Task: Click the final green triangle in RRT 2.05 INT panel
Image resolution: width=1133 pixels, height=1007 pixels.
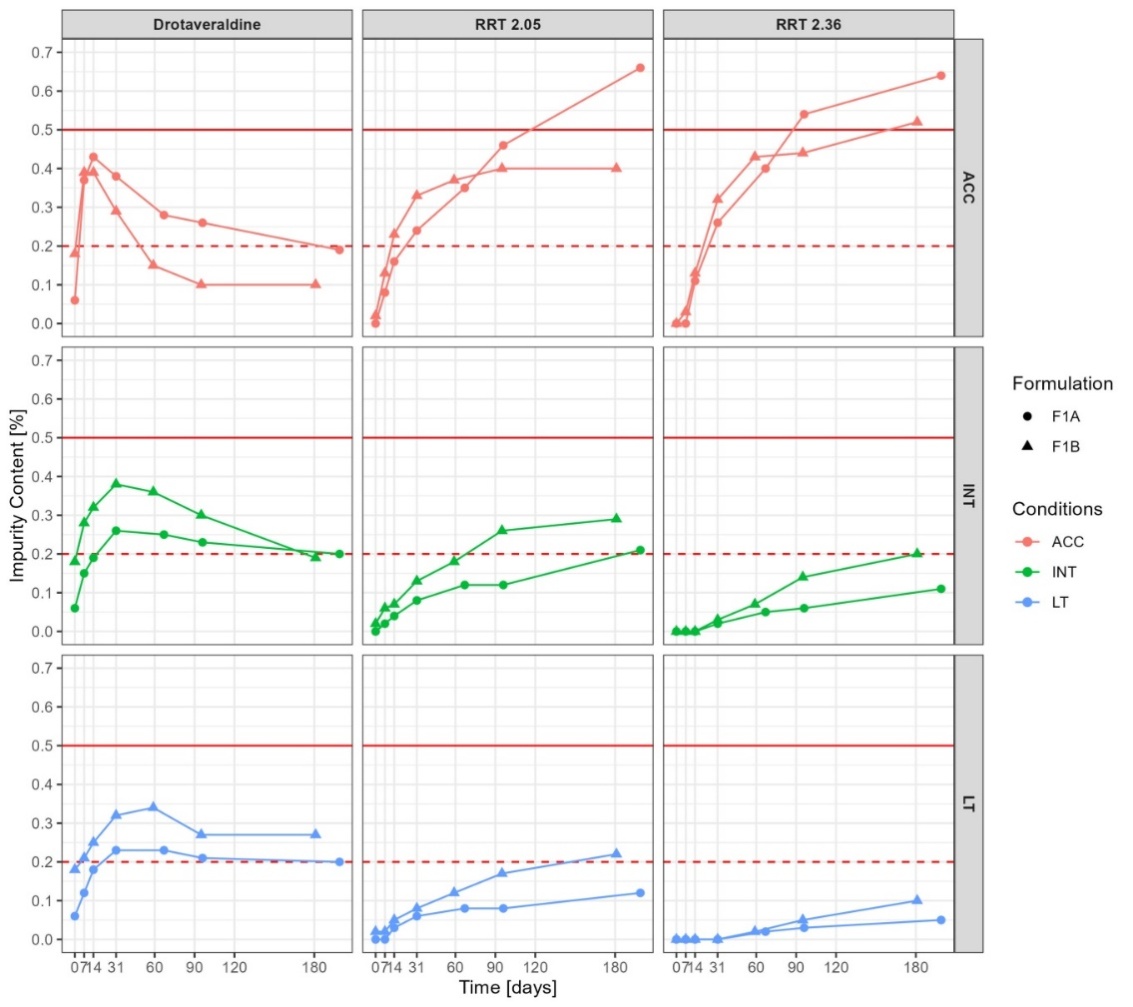Action: coord(616,519)
